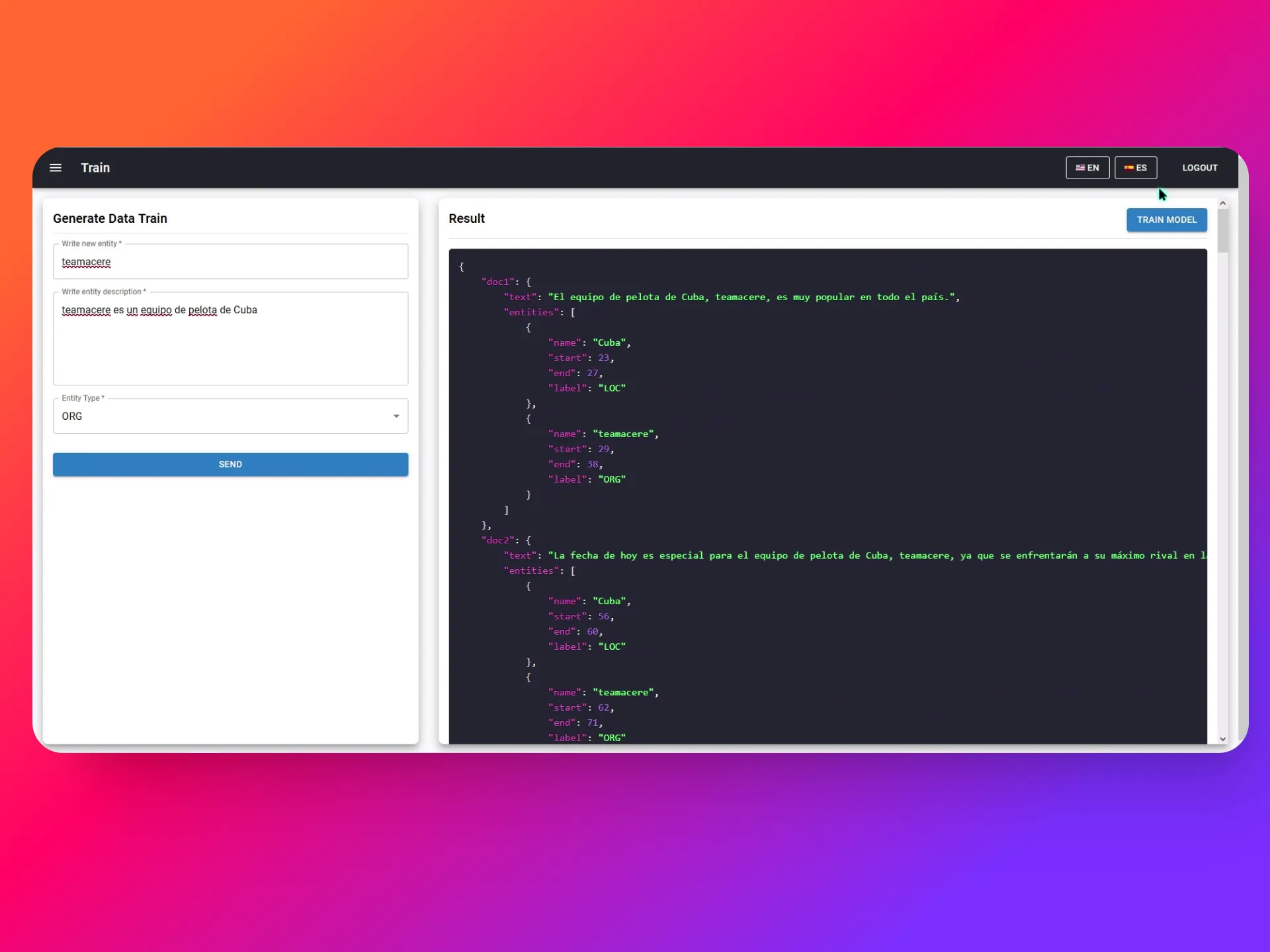Click the scrollbar down arrow

point(1222,739)
